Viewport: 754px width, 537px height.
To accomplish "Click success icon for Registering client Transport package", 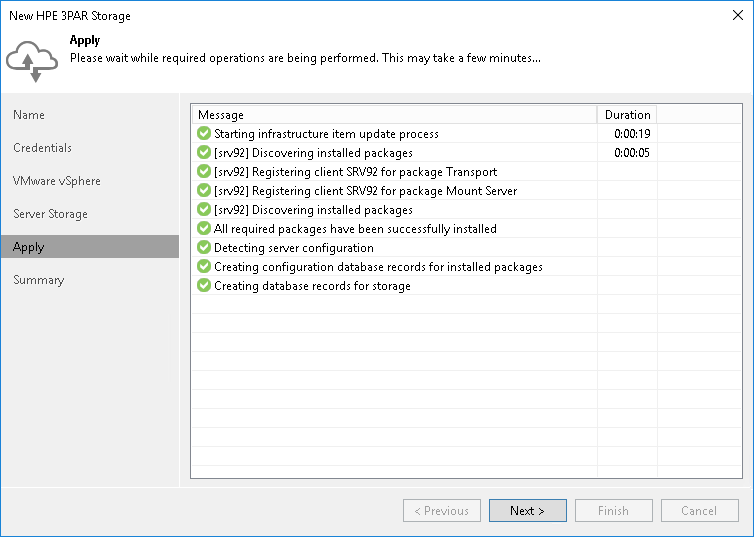I will 204,172.
